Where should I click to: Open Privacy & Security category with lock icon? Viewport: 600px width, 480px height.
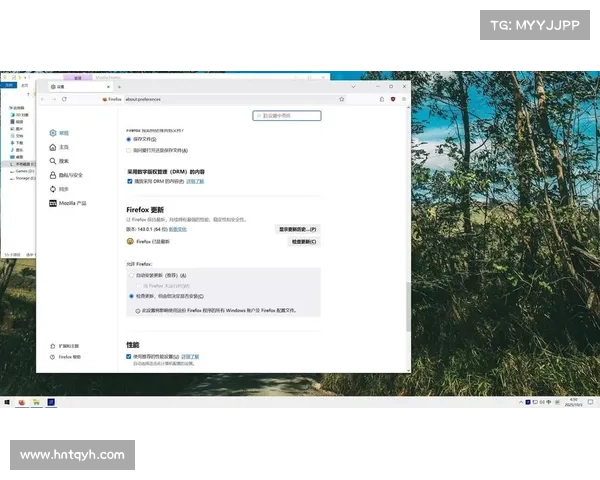point(66,175)
